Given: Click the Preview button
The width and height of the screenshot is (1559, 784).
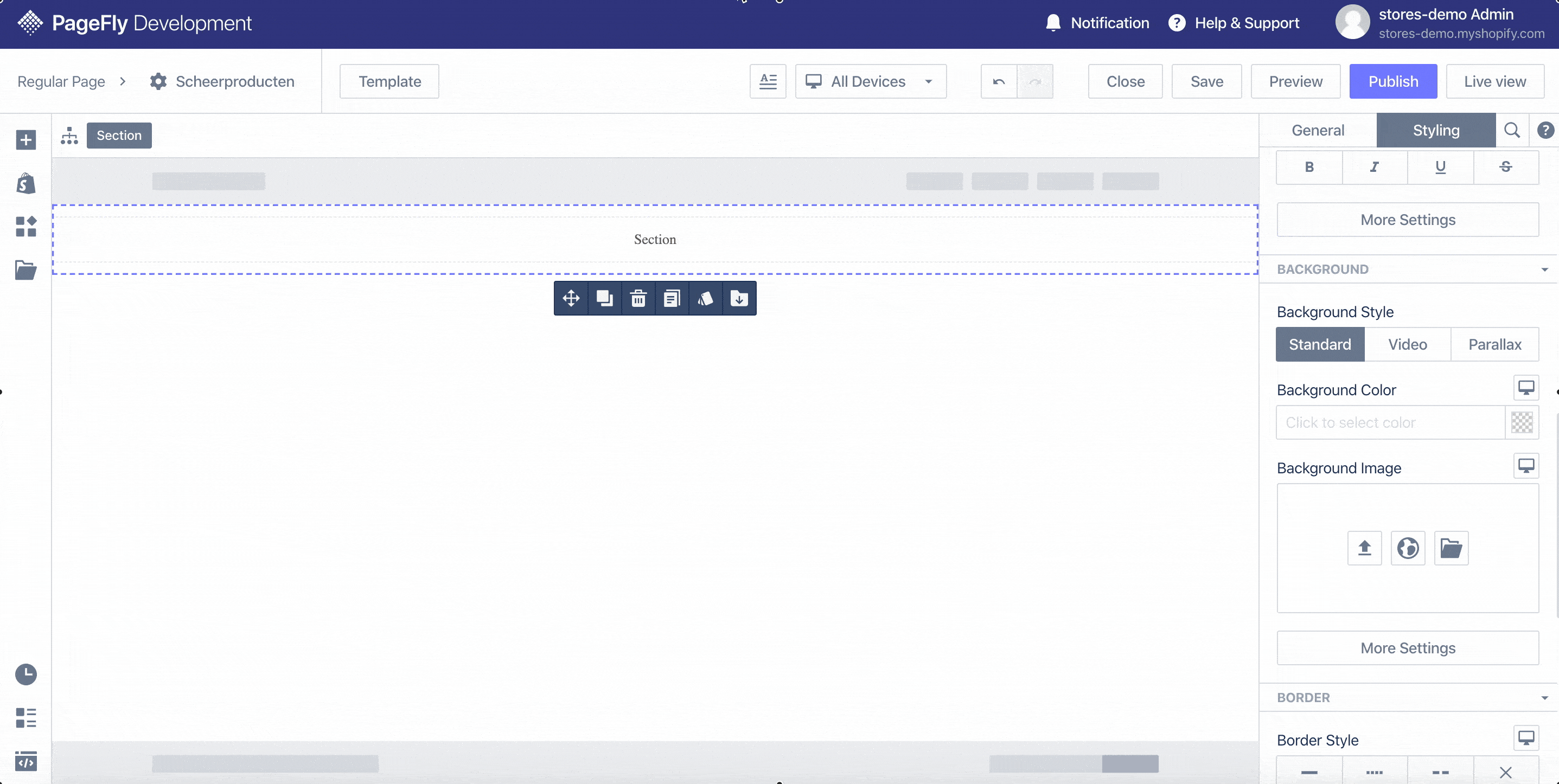Looking at the screenshot, I should pyautogui.click(x=1295, y=81).
